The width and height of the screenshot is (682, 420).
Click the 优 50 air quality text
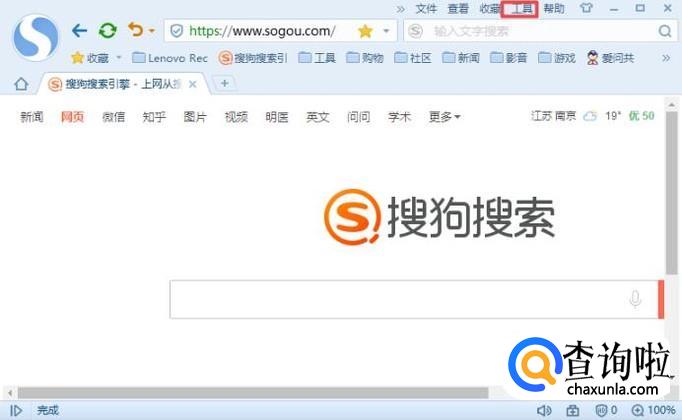[642, 116]
